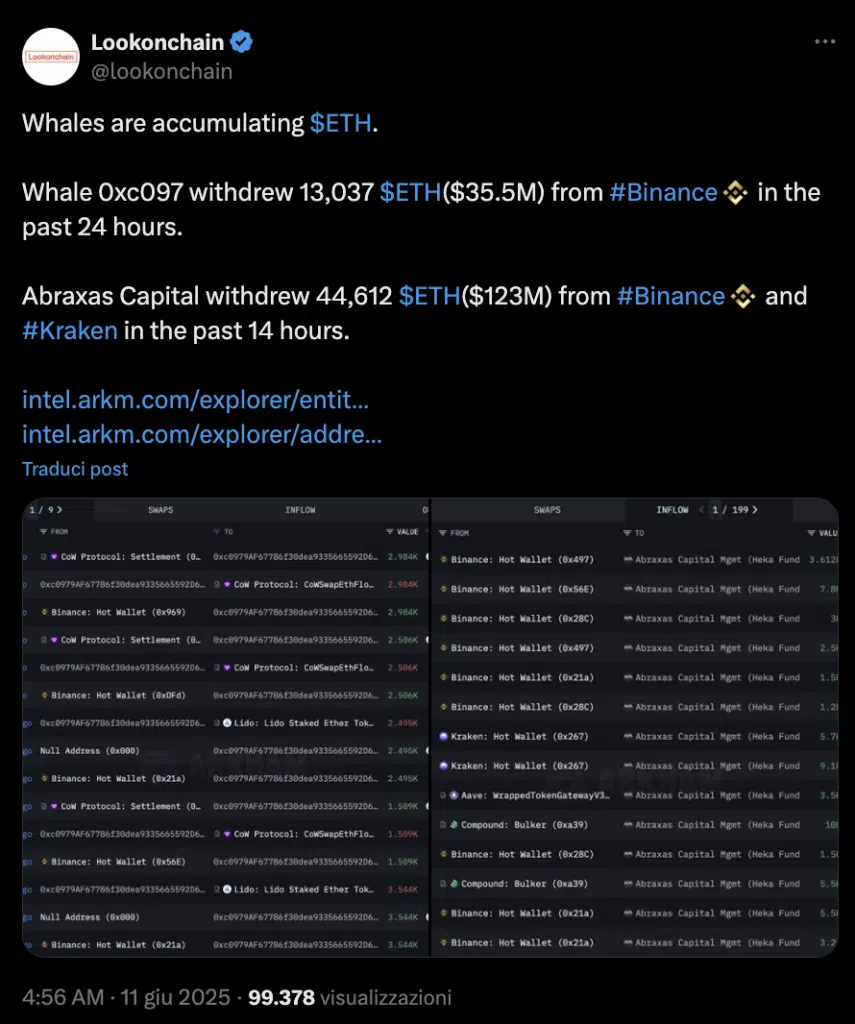Open the intel.arkm.com/explorer/addre… link

point(201,435)
